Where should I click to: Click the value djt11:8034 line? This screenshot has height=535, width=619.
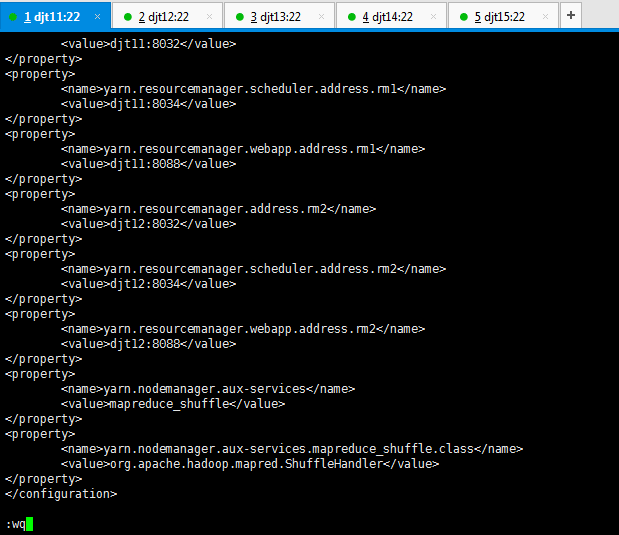tap(148, 104)
